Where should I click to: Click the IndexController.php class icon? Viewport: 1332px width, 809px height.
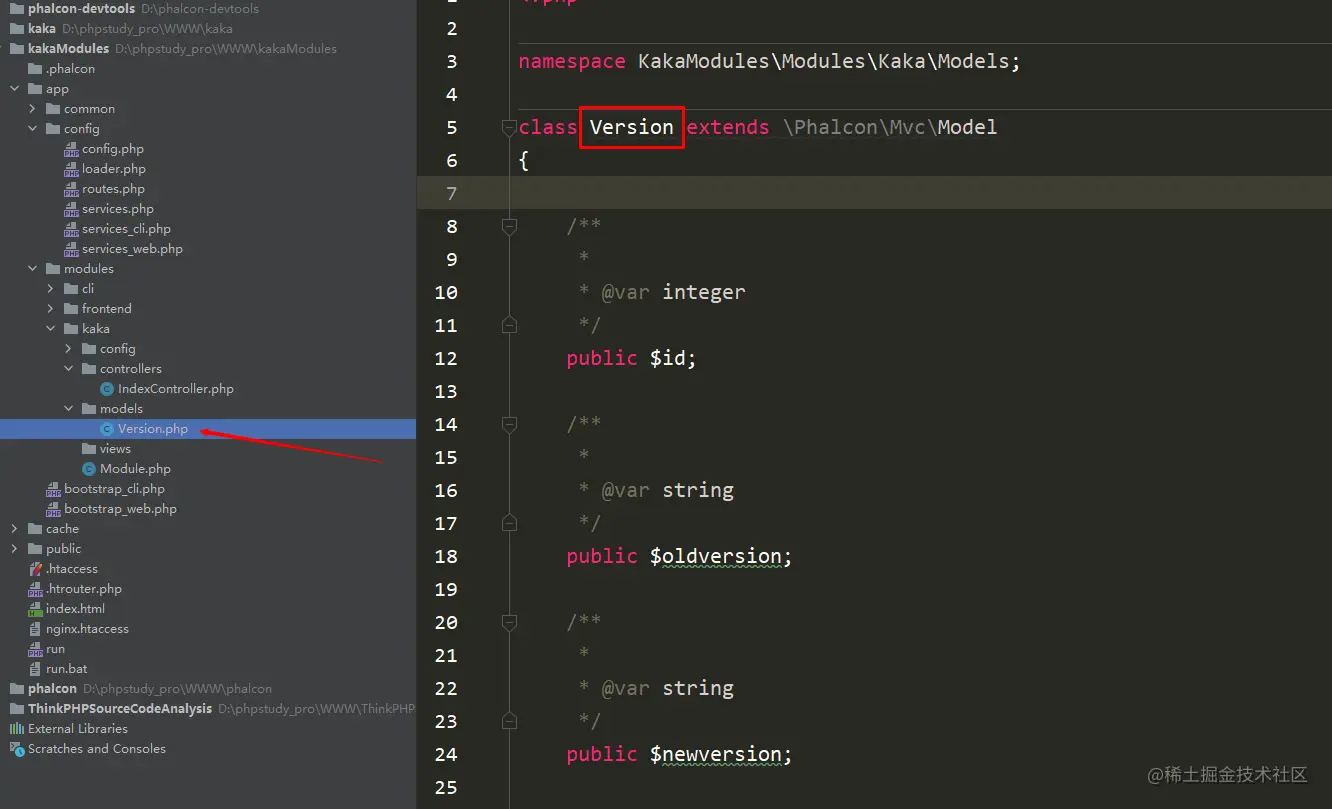107,389
